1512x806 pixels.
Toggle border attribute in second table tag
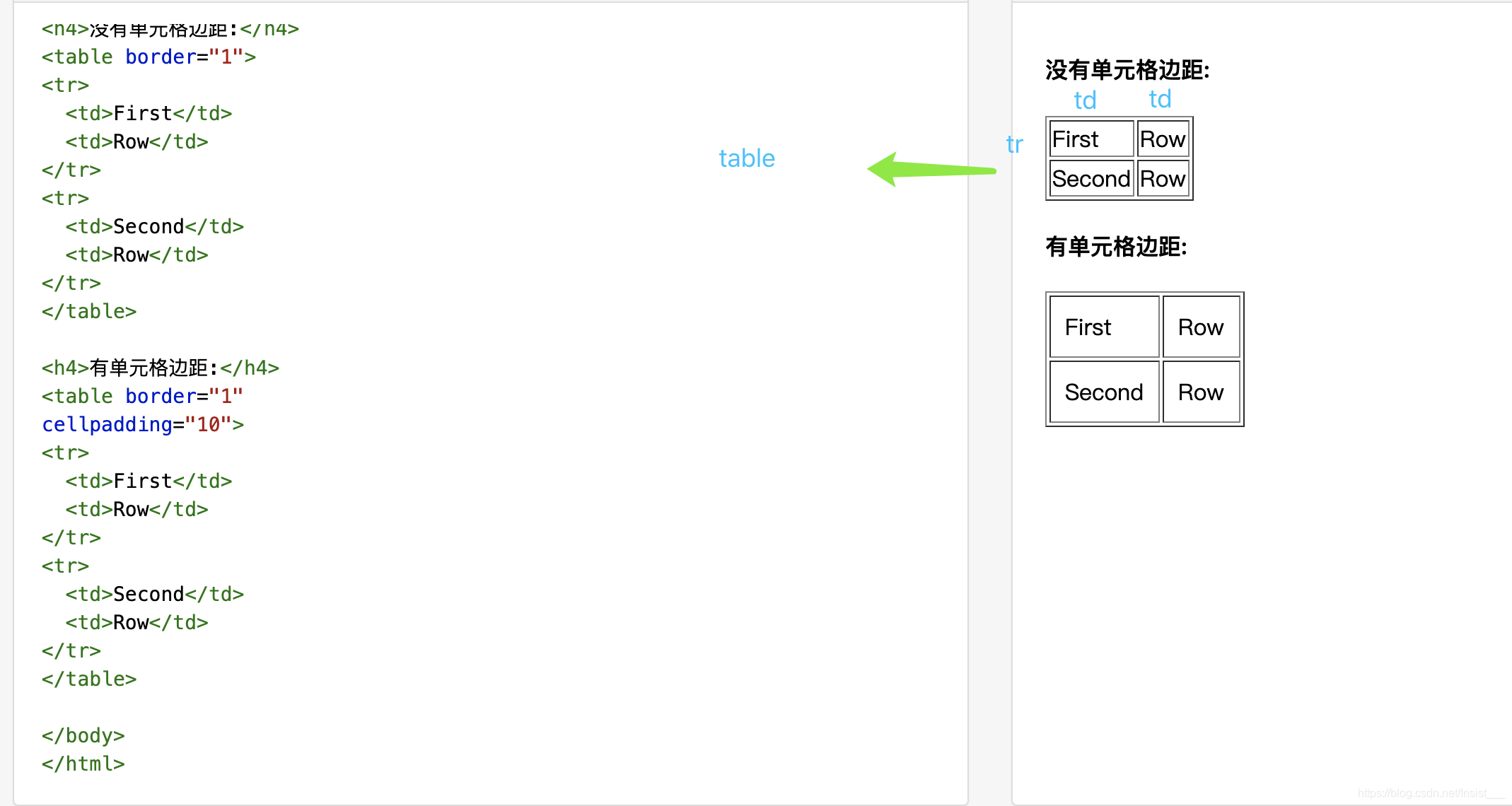tap(161, 398)
